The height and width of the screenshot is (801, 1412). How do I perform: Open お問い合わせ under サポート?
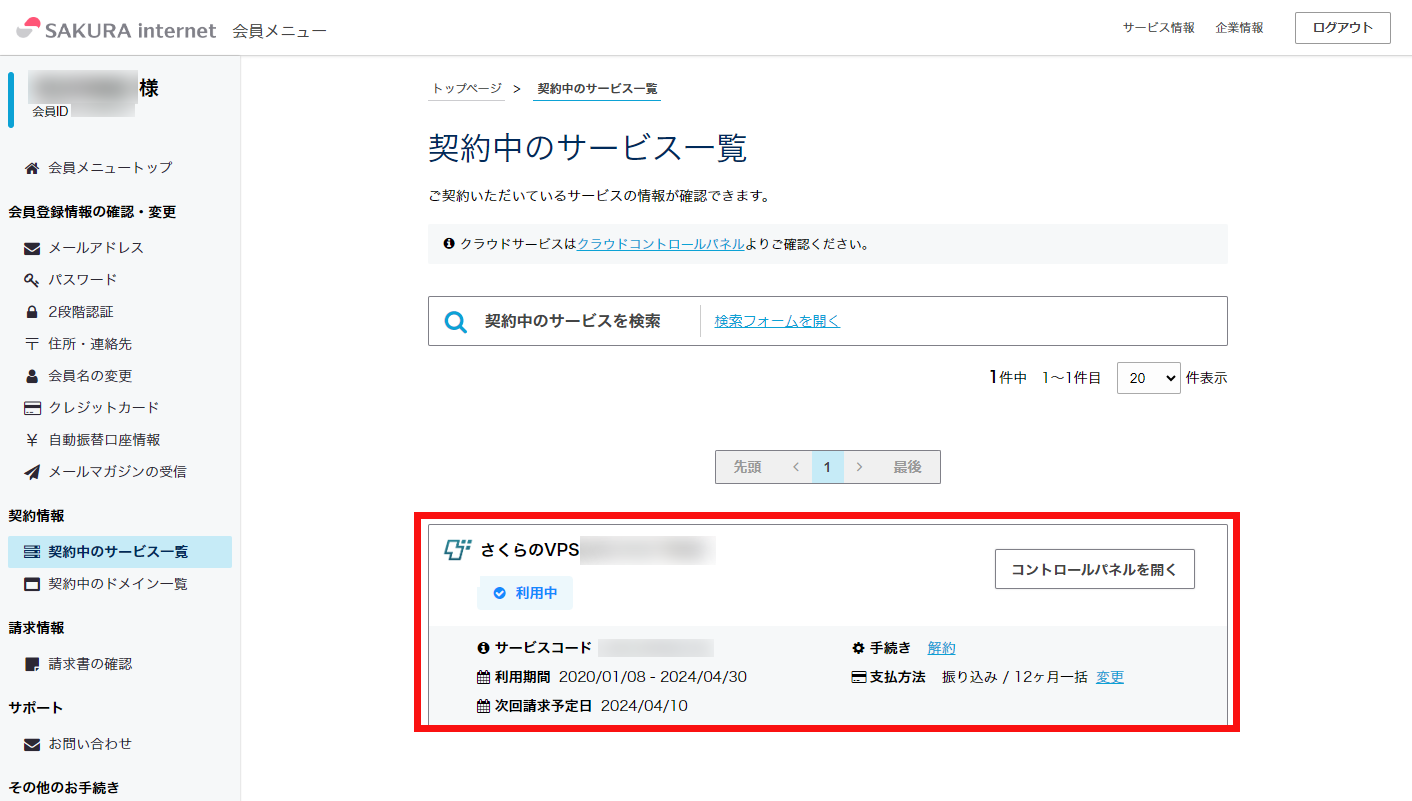pyautogui.click(x=90, y=744)
